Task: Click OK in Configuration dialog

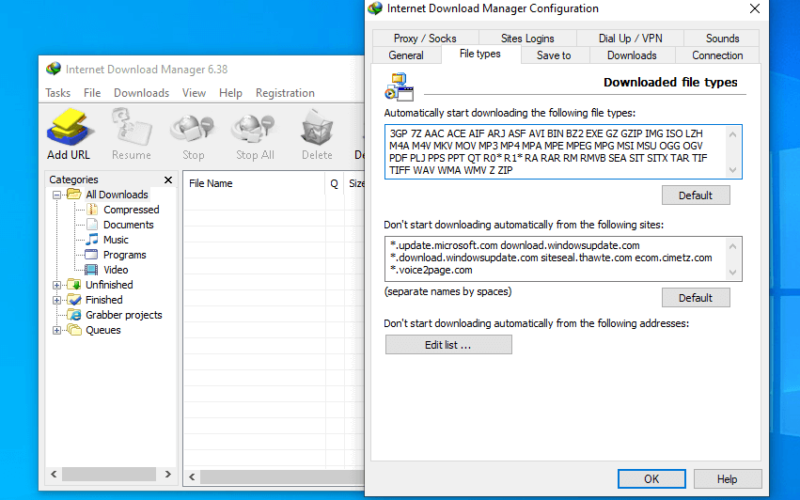Action: click(x=652, y=479)
